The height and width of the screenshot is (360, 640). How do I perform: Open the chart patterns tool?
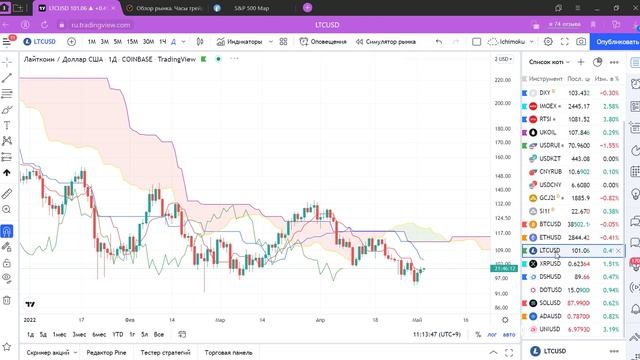(7, 141)
